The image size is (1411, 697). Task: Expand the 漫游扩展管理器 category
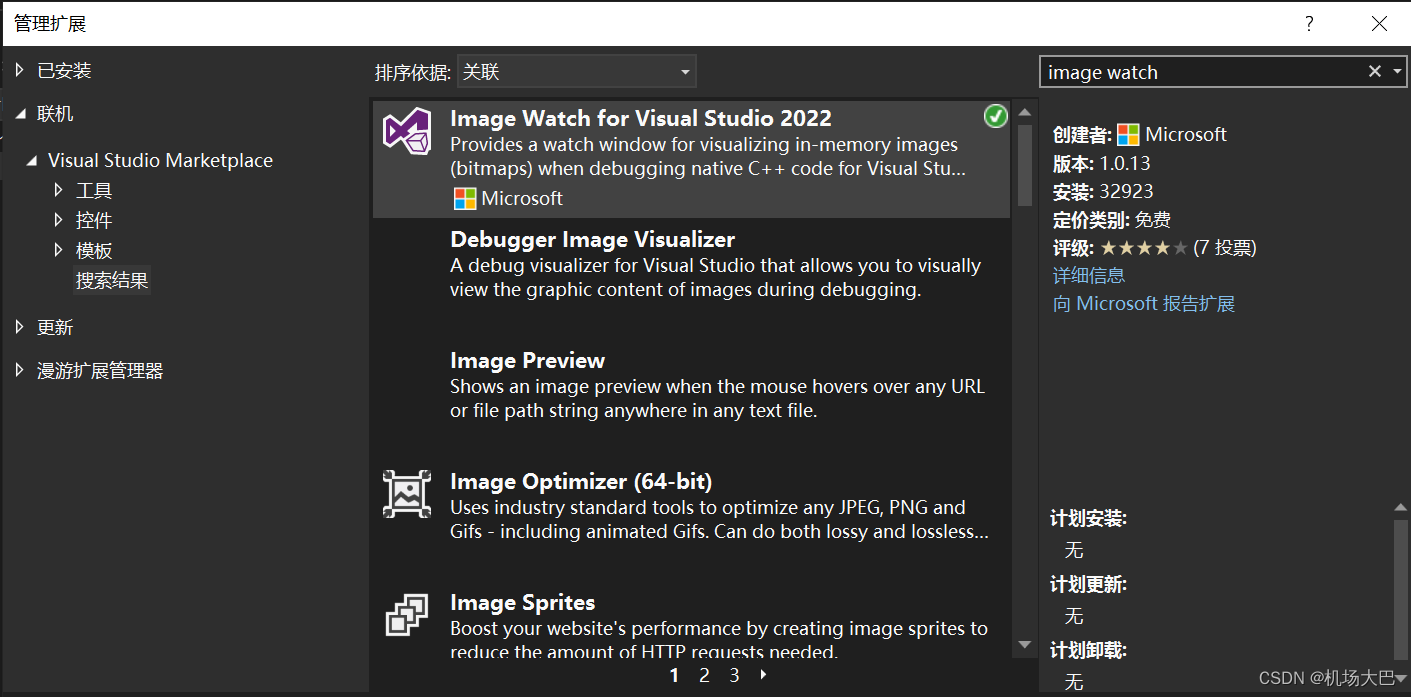pos(19,370)
